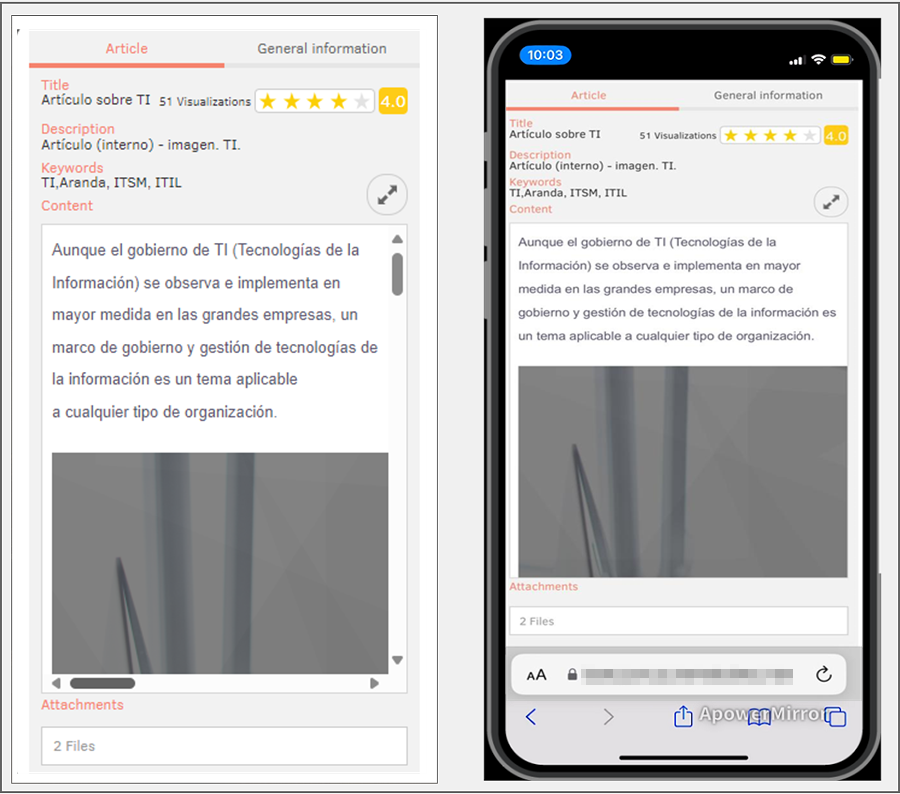Tap the Content label on the phone
This screenshot has height=794, width=900.
pyautogui.click(x=530, y=209)
